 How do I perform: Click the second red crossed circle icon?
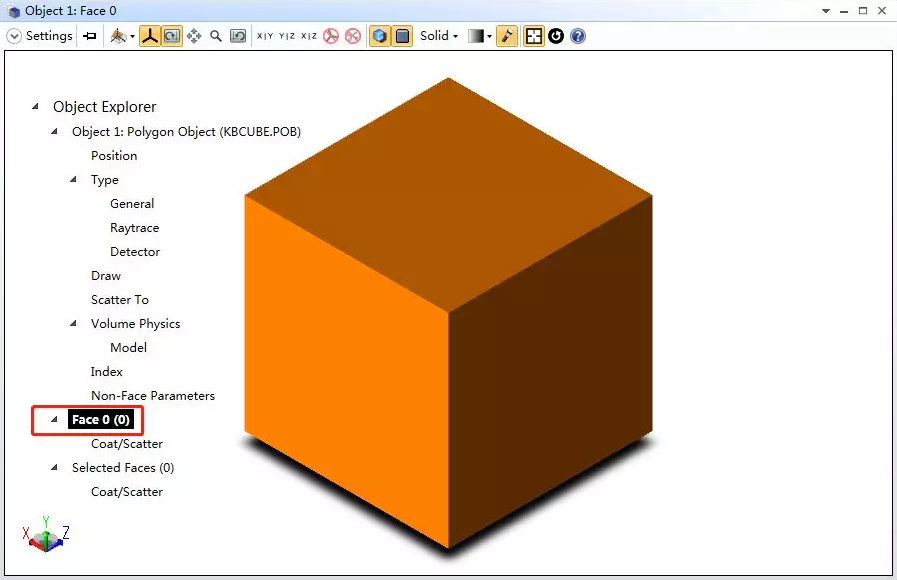coord(353,36)
